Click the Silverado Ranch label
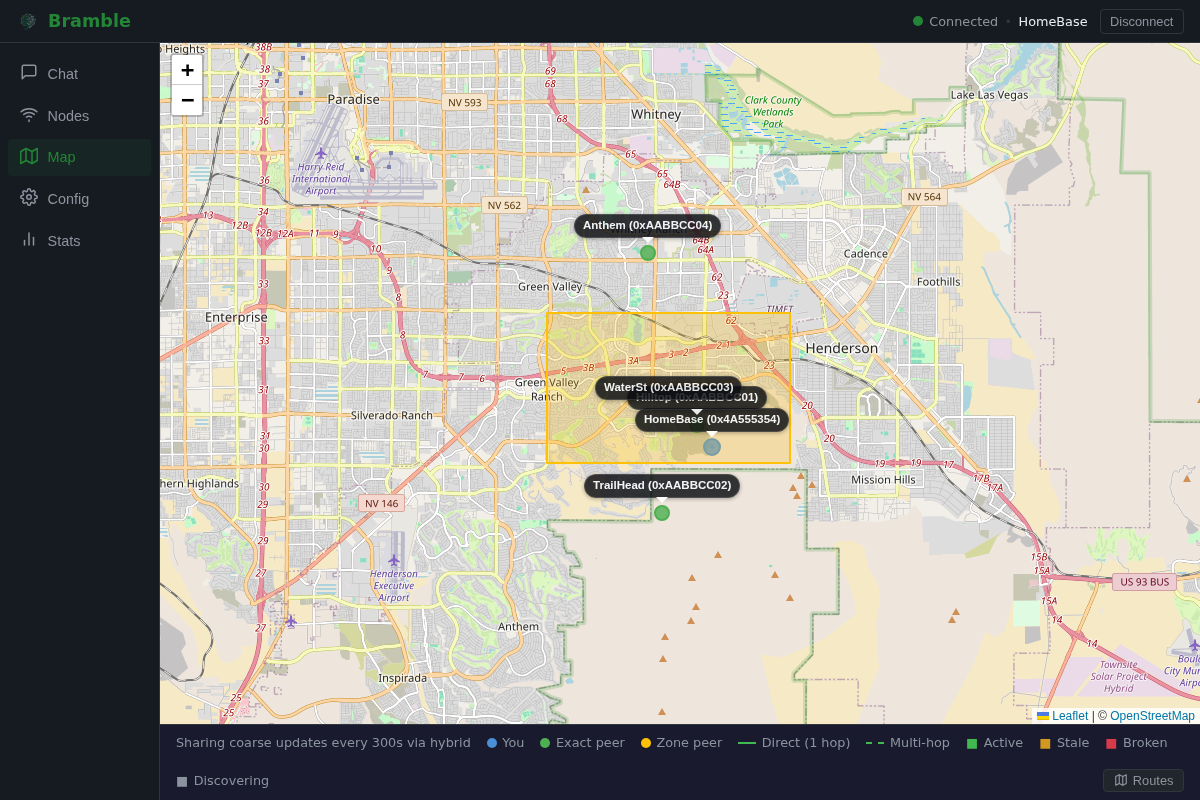The width and height of the screenshot is (1200, 800). [392, 415]
